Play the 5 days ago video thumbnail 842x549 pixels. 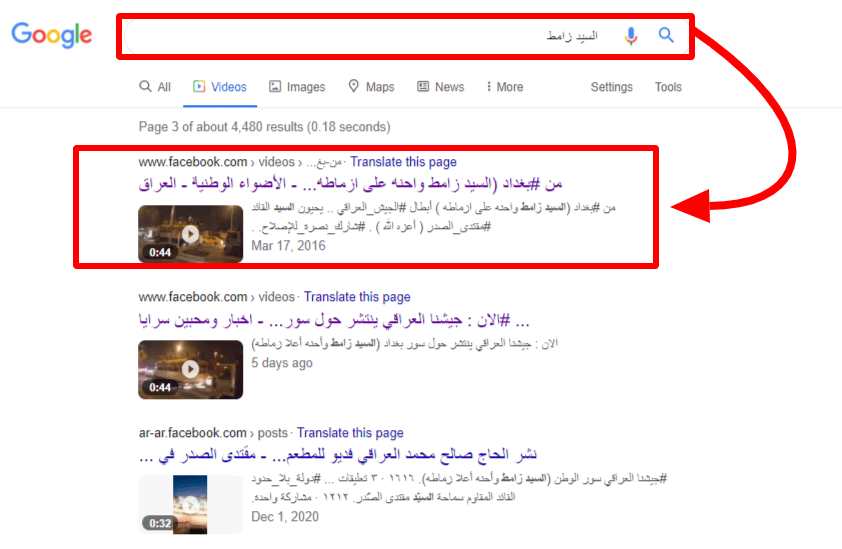coord(190,369)
